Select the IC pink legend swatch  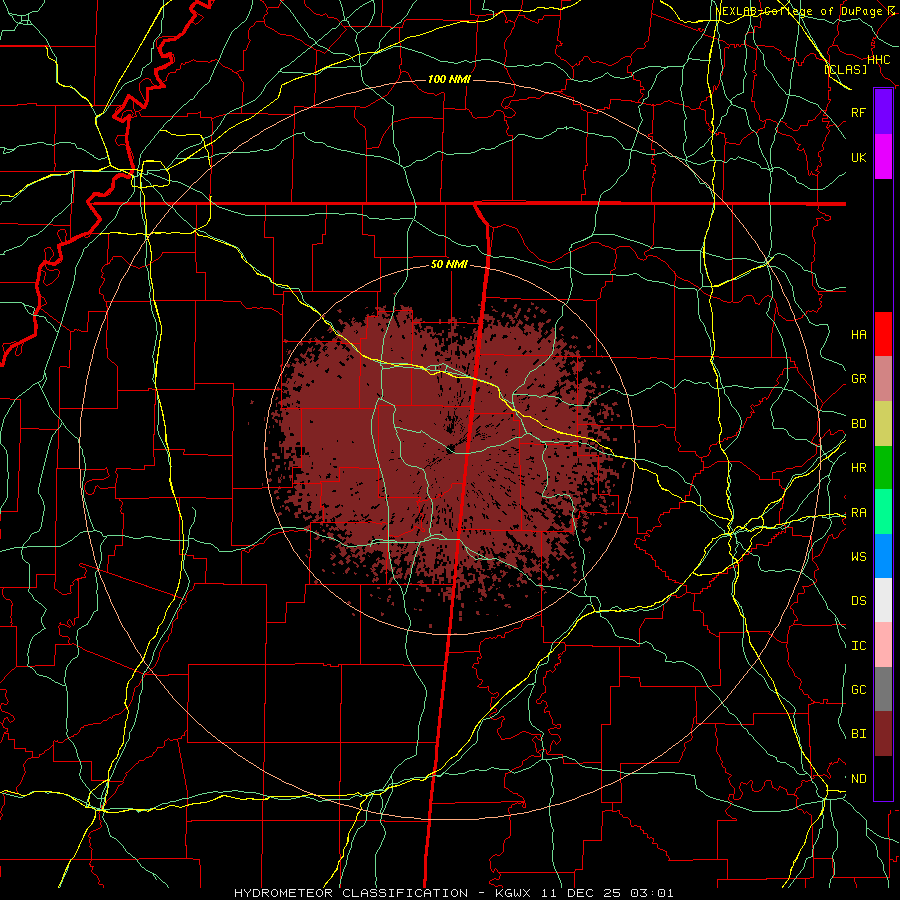(x=883, y=645)
